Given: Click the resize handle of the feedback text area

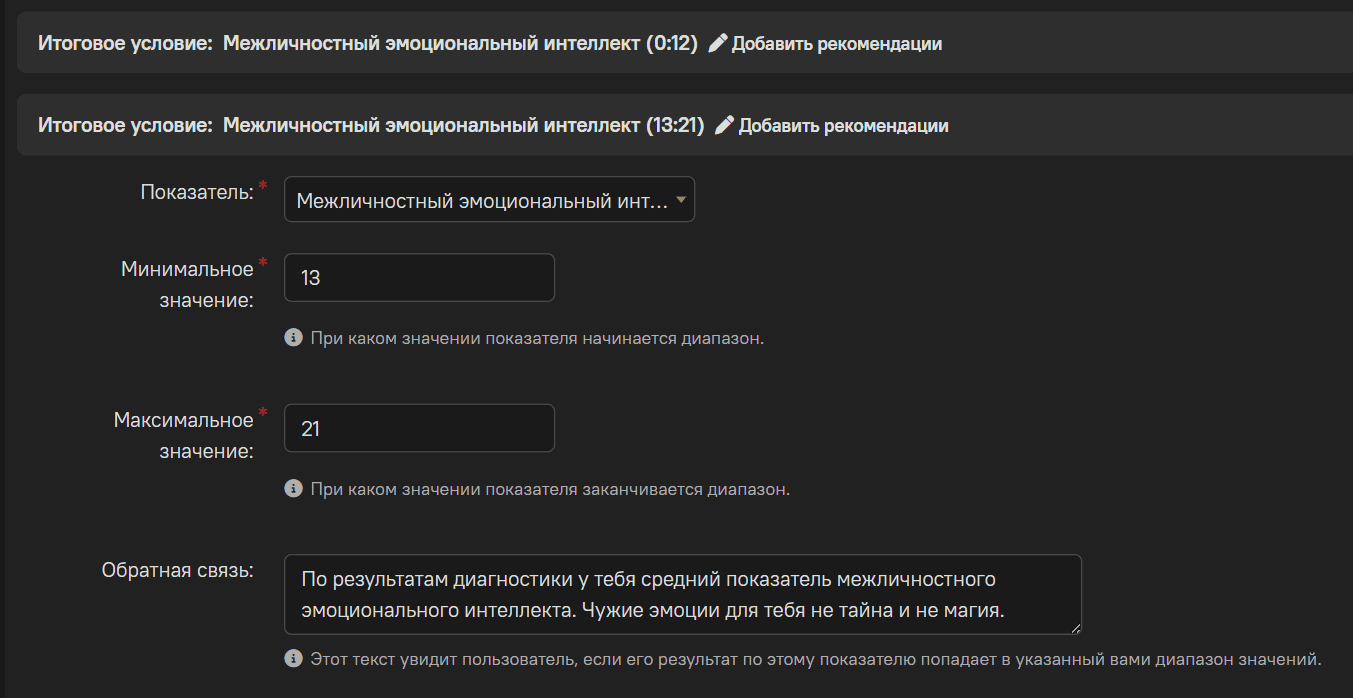Looking at the screenshot, I should click(x=1075, y=628).
